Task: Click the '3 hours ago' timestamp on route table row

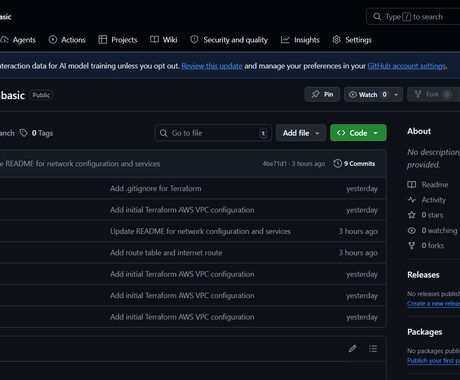Action: coord(358,253)
